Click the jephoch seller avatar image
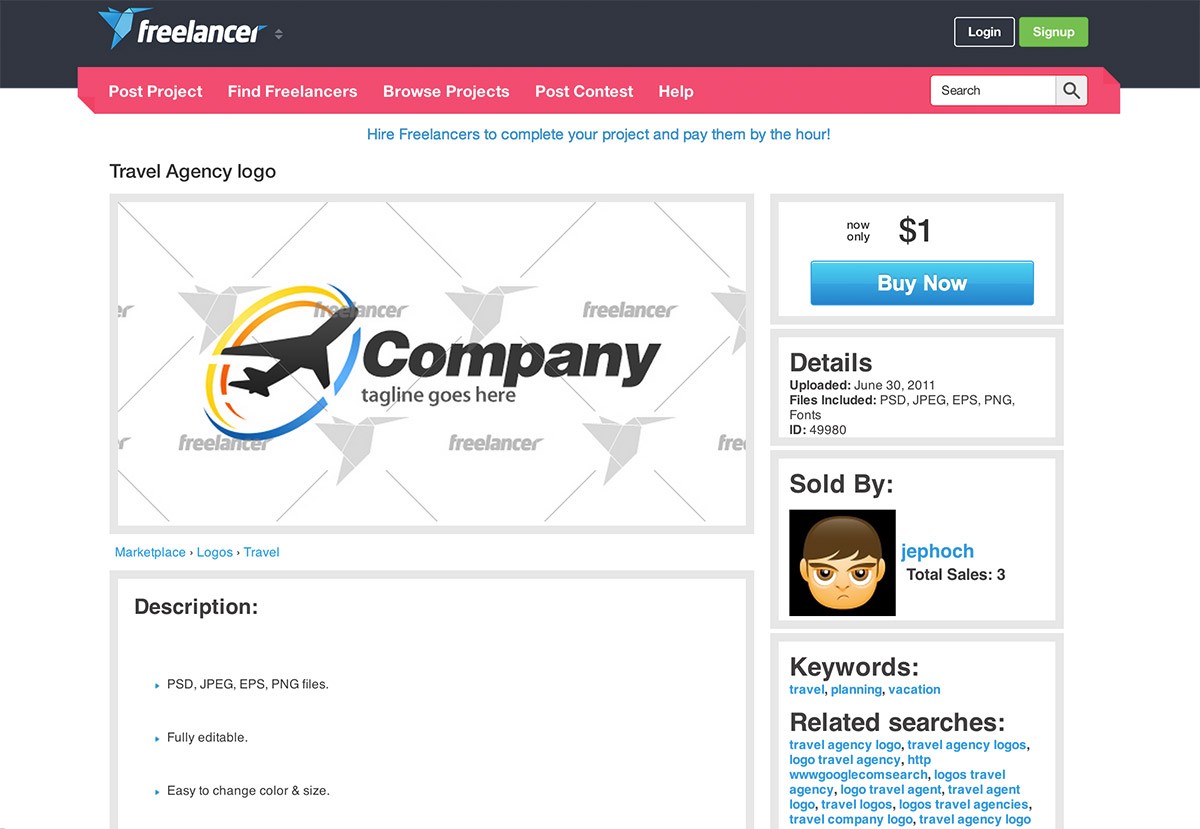1200x829 pixels. (x=842, y=563)
